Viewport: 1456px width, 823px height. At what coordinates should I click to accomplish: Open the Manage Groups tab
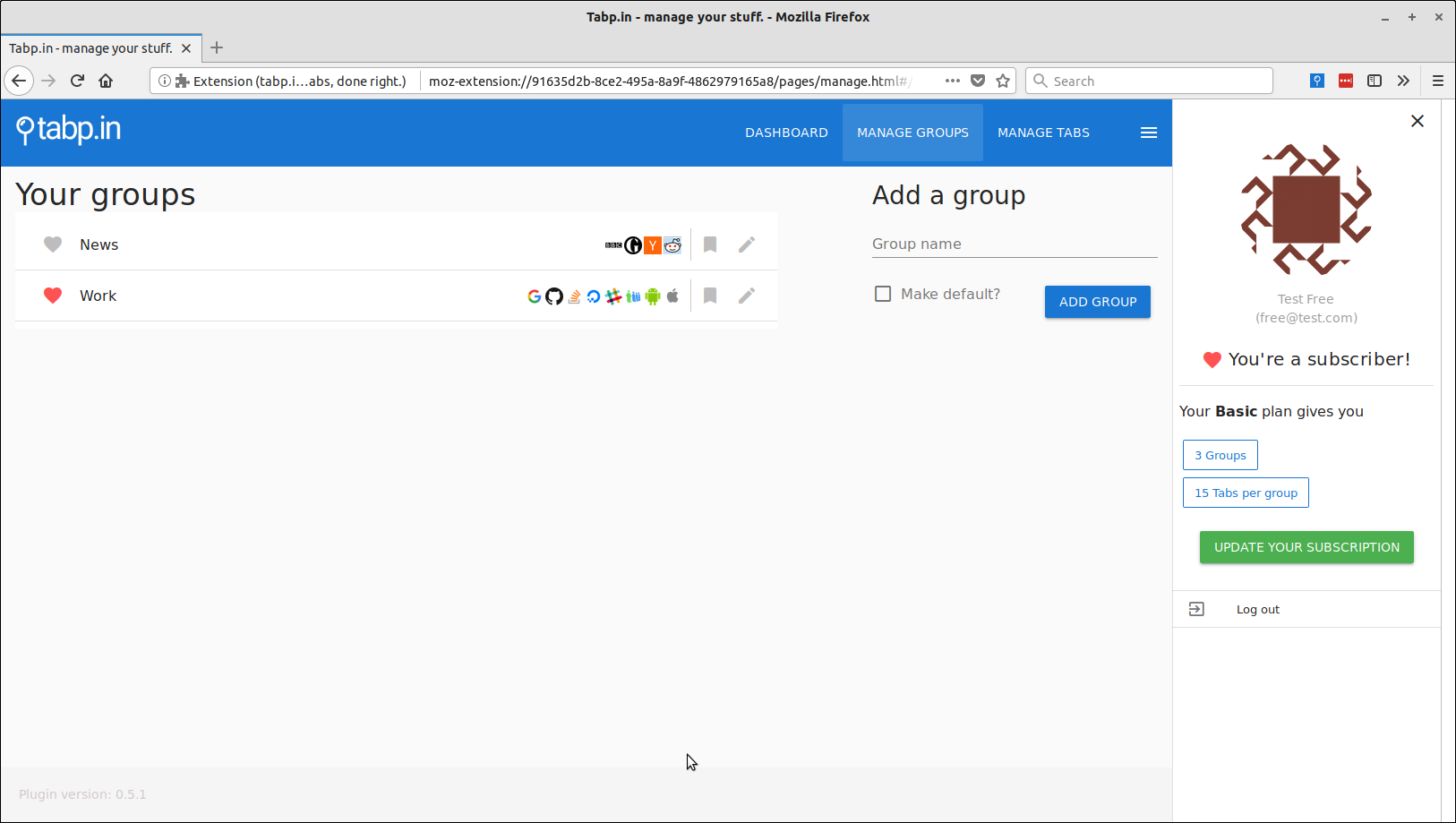point(912,133)
